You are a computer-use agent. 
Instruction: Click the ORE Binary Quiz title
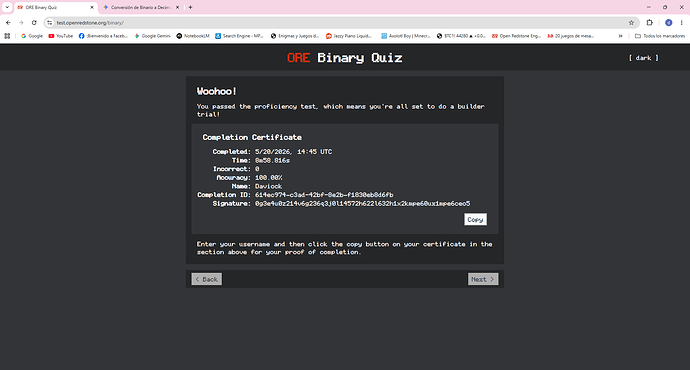tap(345, 58)
